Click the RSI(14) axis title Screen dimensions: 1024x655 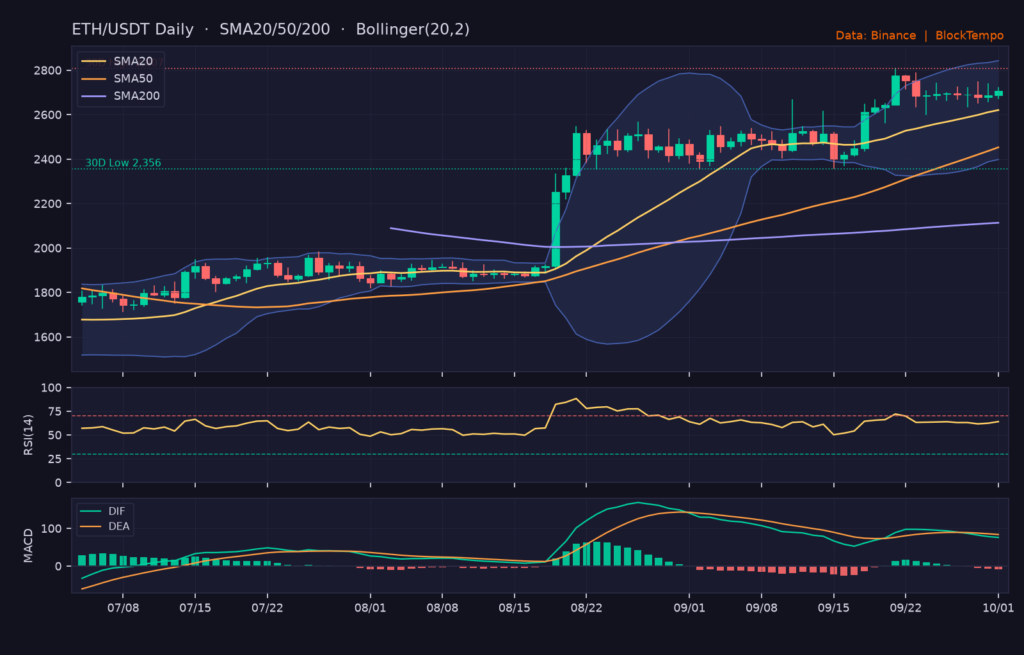point(28,434)
